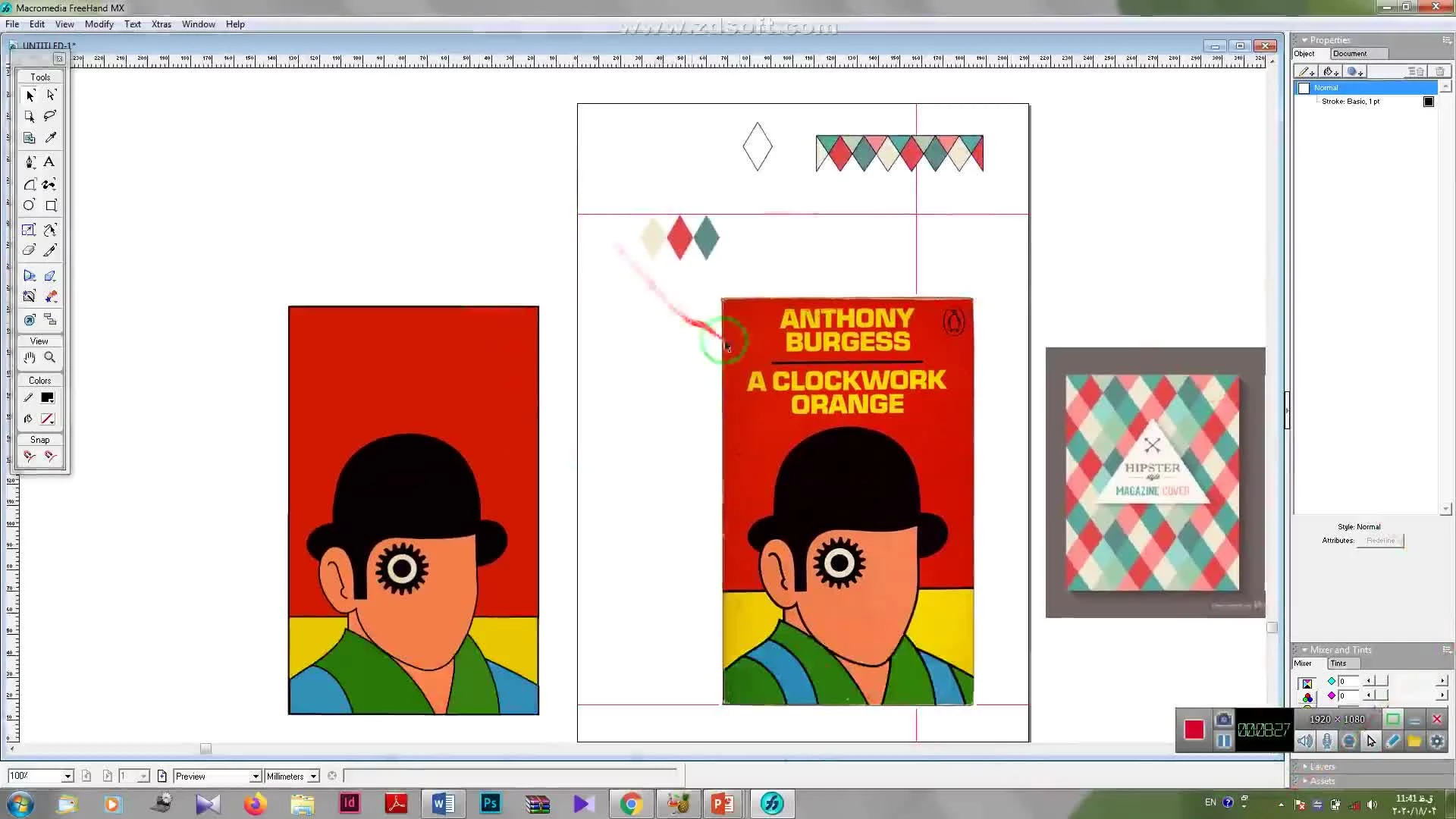Open the Modify menu

pos(99,24)
